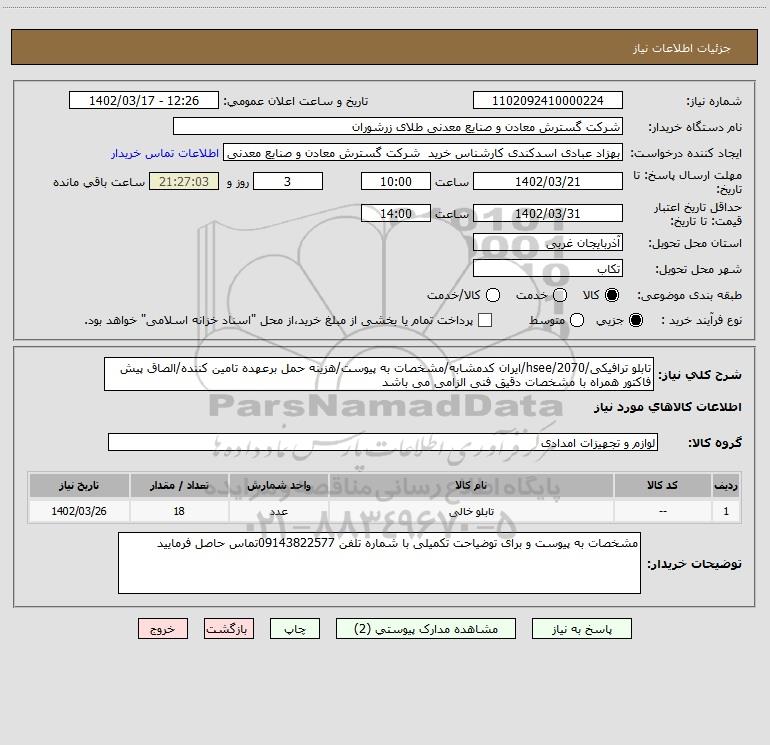Select the کالا radio button

pyautogui.click(x=612, y=295)
